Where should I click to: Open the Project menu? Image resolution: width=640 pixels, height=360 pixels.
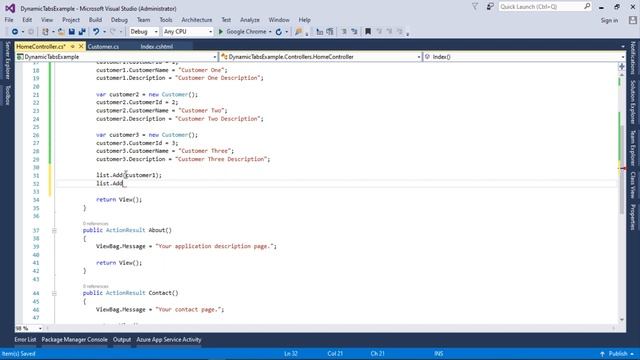(71, 20)
